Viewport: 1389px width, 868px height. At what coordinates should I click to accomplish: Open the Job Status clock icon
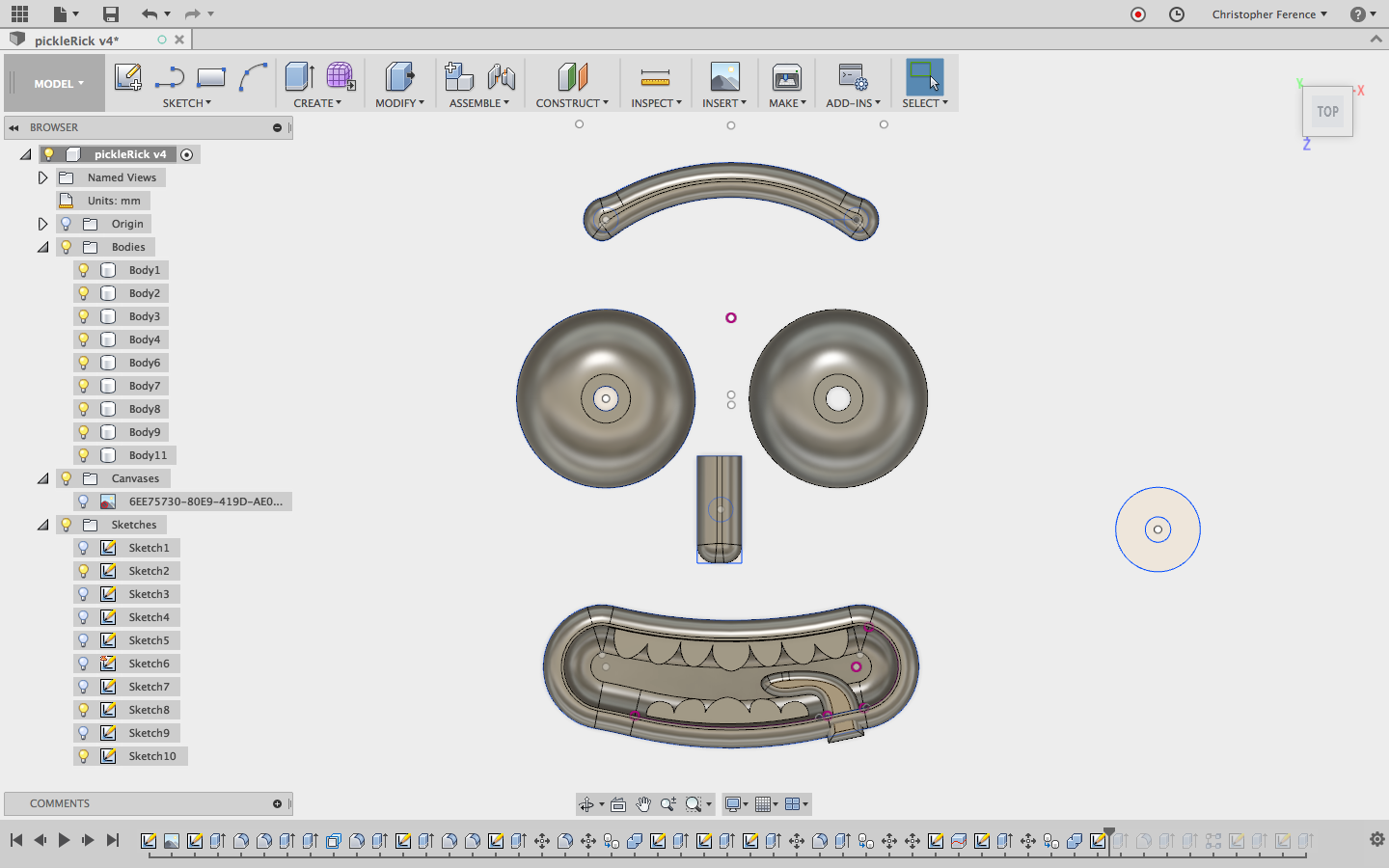(1176, 14)
